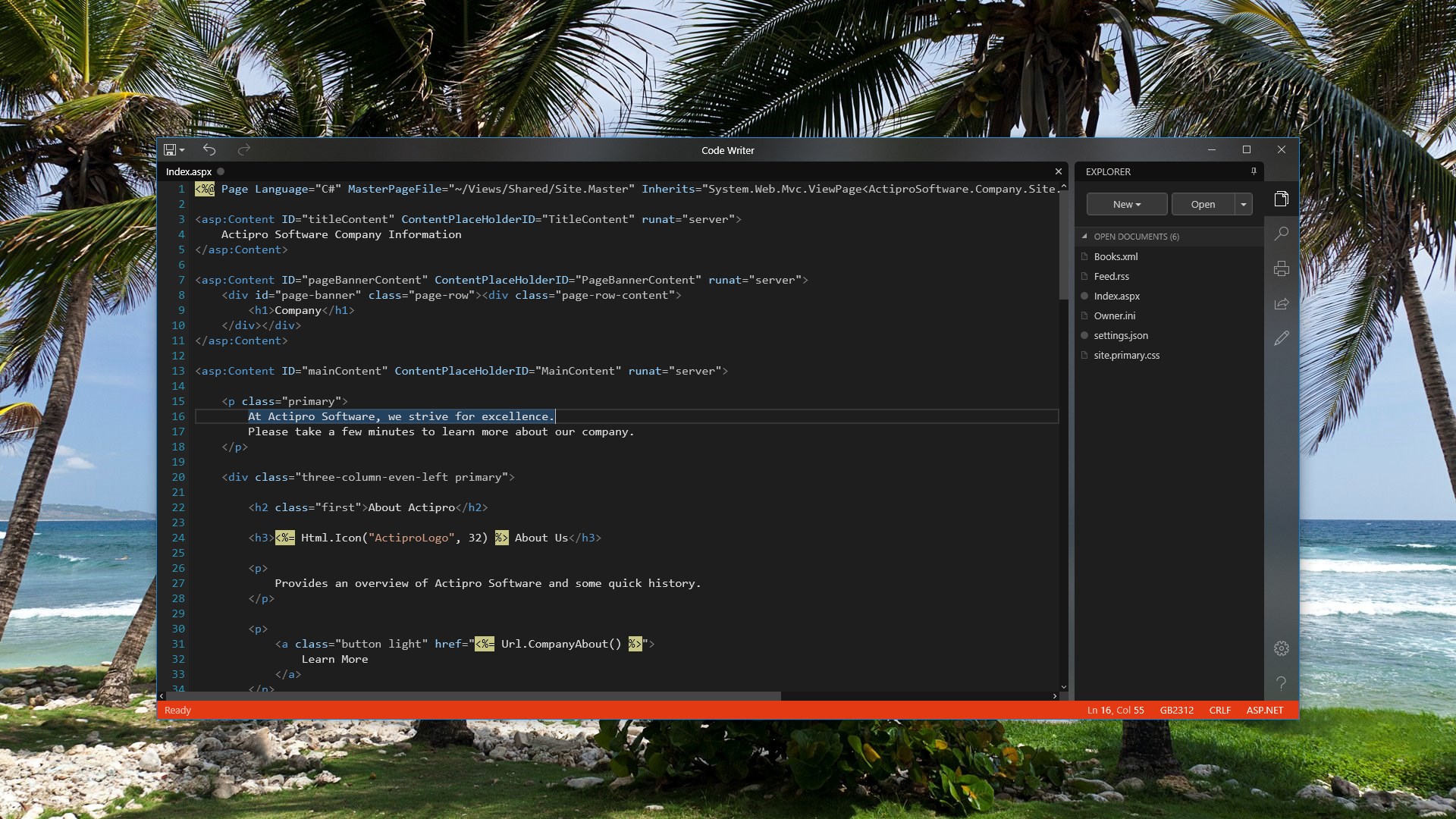The width and height of the screenshot is (1456, 819).
Task: Click the undo arrow icon
Action: tap(209, 150)
